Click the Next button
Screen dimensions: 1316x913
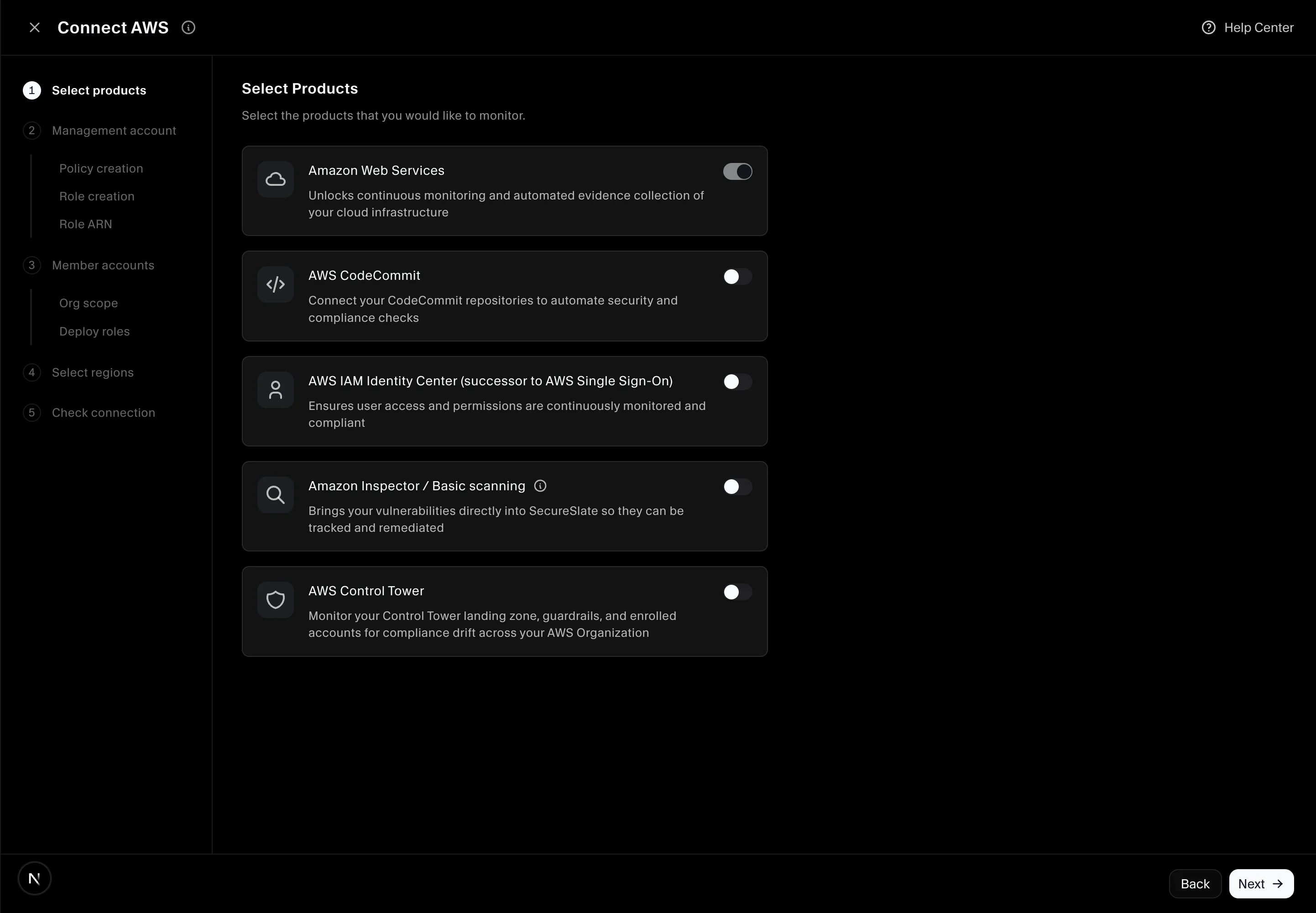point(1261,884)
